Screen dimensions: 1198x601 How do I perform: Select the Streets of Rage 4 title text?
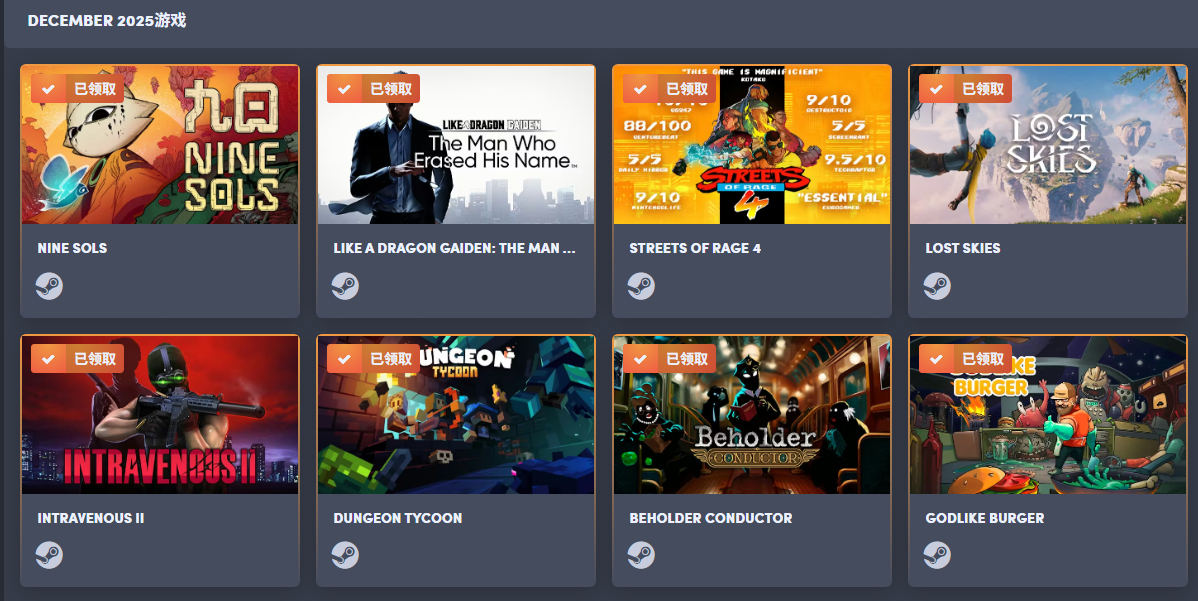click(x=695, y=248)
